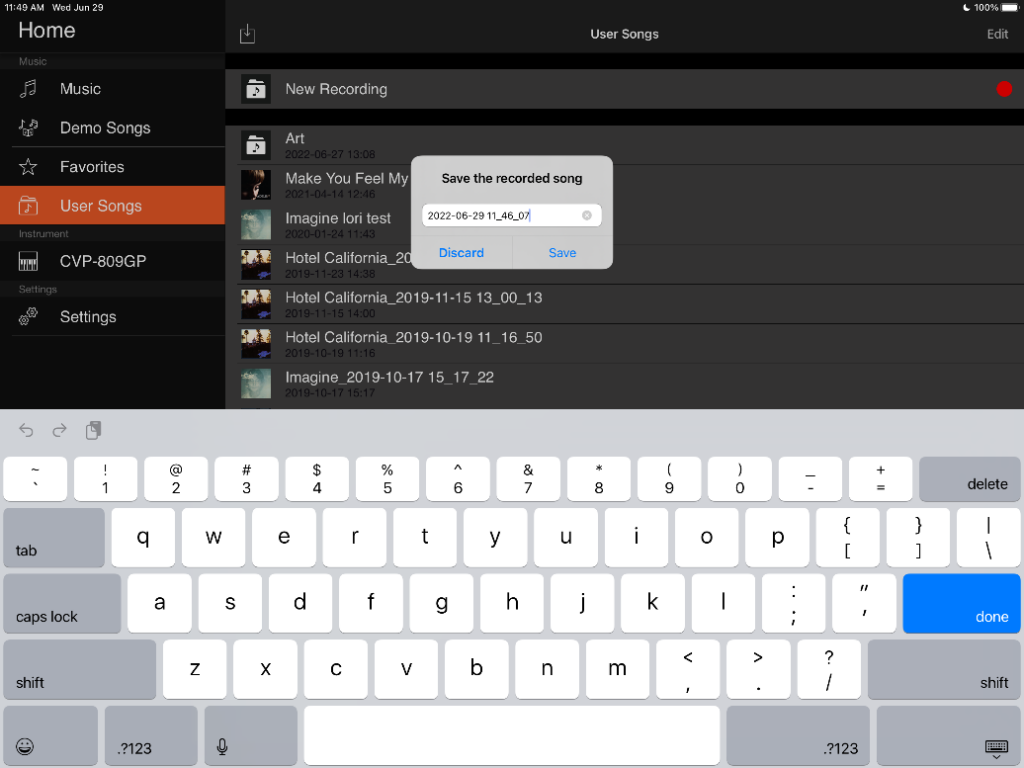Open Settings via the gear icon
Image resolution: width=1024 pixels, height=768 pixels.
pyautogui.click(x=90, y=317)
